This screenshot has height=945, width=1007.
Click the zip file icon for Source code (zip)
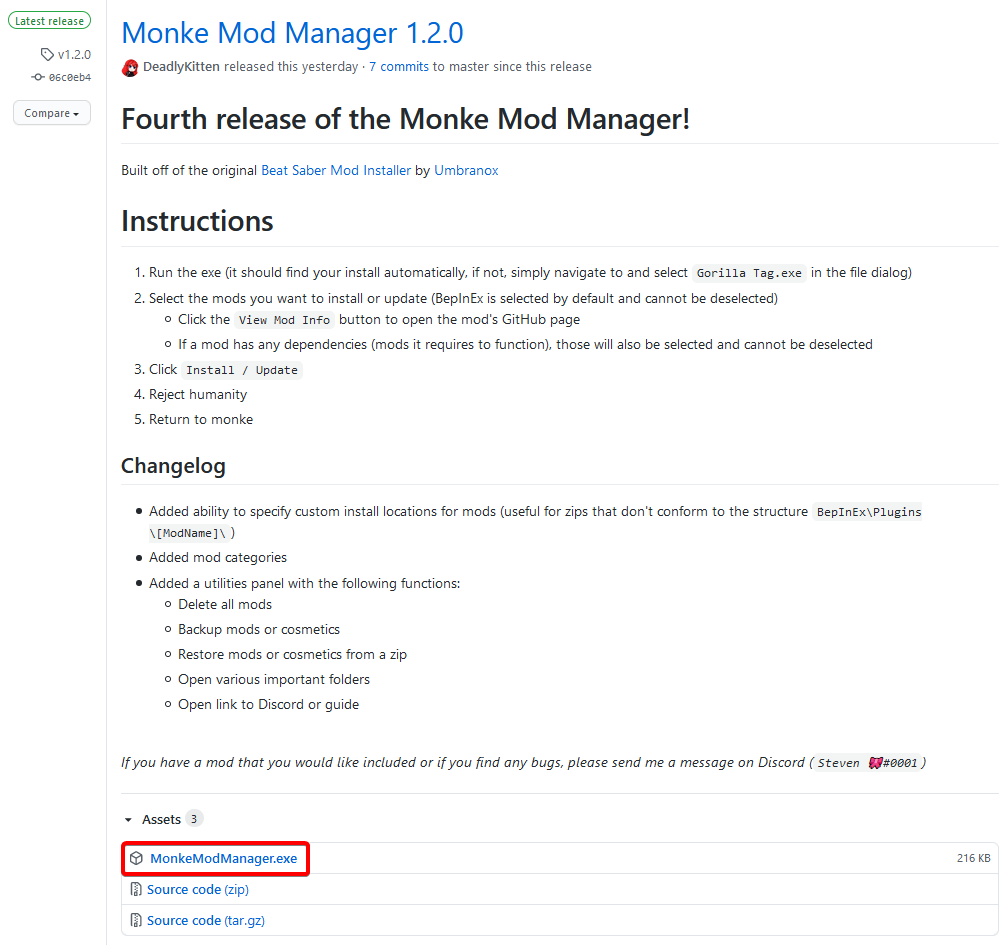pyautogui.click(x=136, y=890)
